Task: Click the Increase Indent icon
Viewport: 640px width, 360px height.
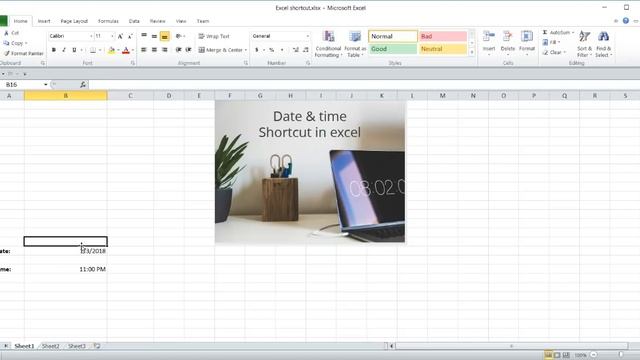Action: point(188,50)
